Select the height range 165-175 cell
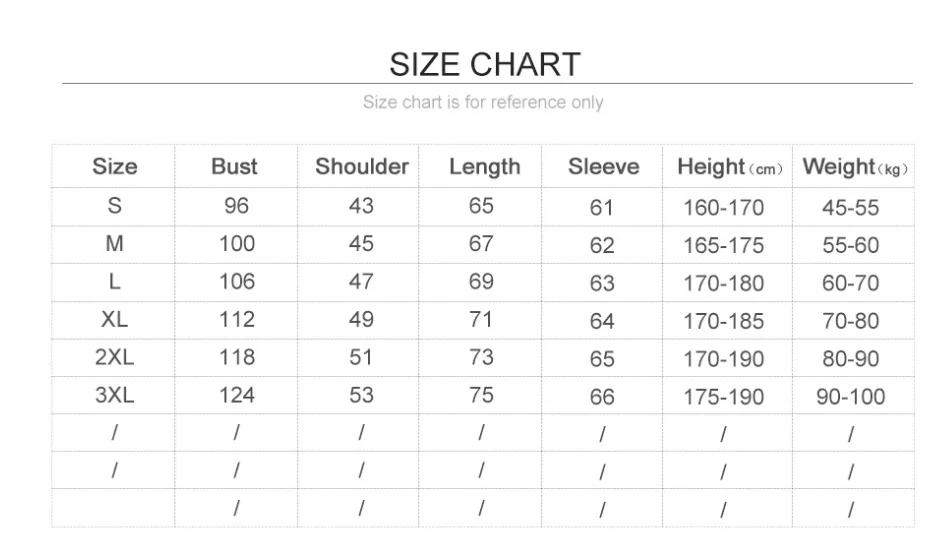Viewport: 946px width, 558px height. coord(723,246)
